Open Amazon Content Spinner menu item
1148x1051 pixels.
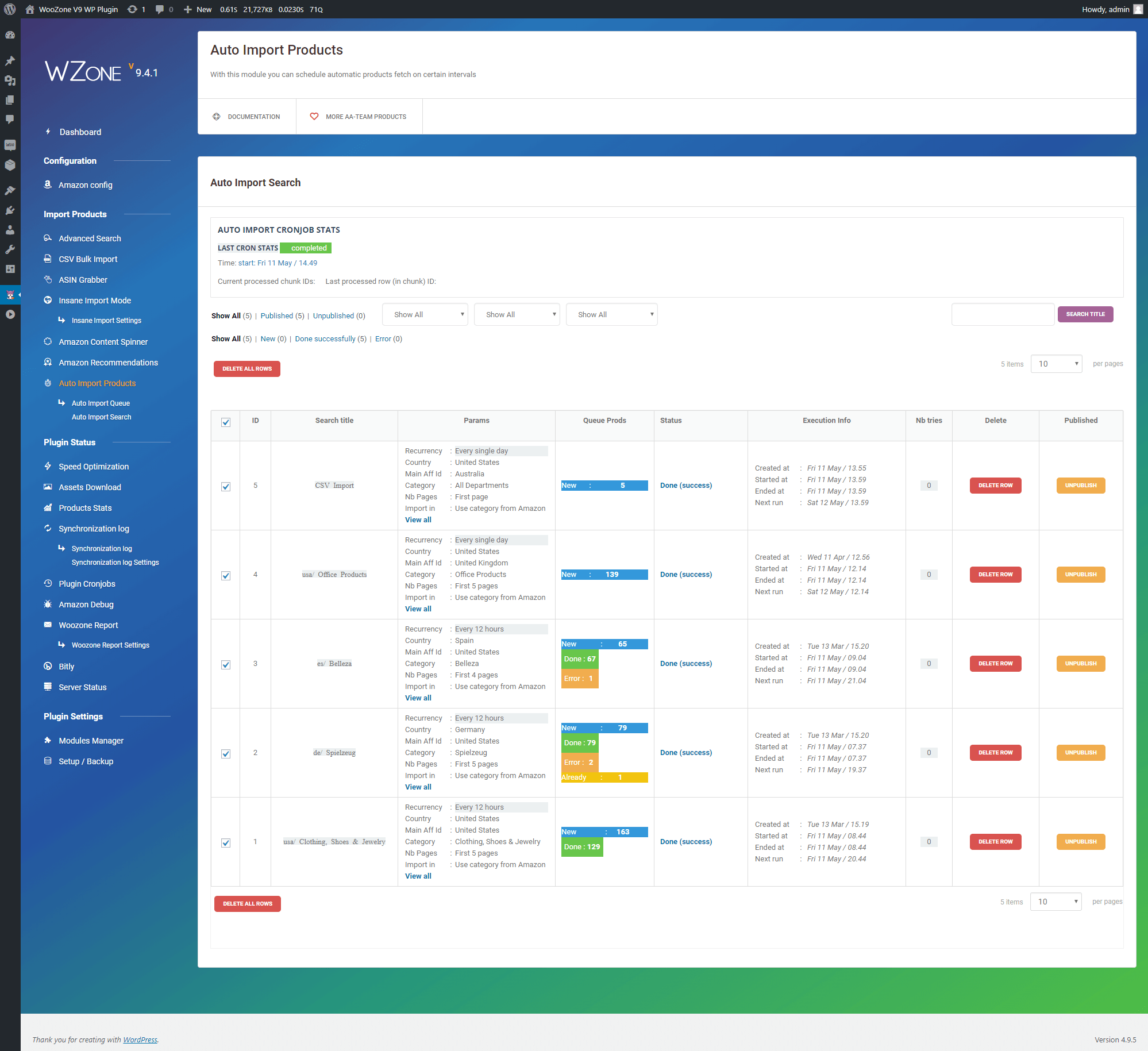click(103, 341)
